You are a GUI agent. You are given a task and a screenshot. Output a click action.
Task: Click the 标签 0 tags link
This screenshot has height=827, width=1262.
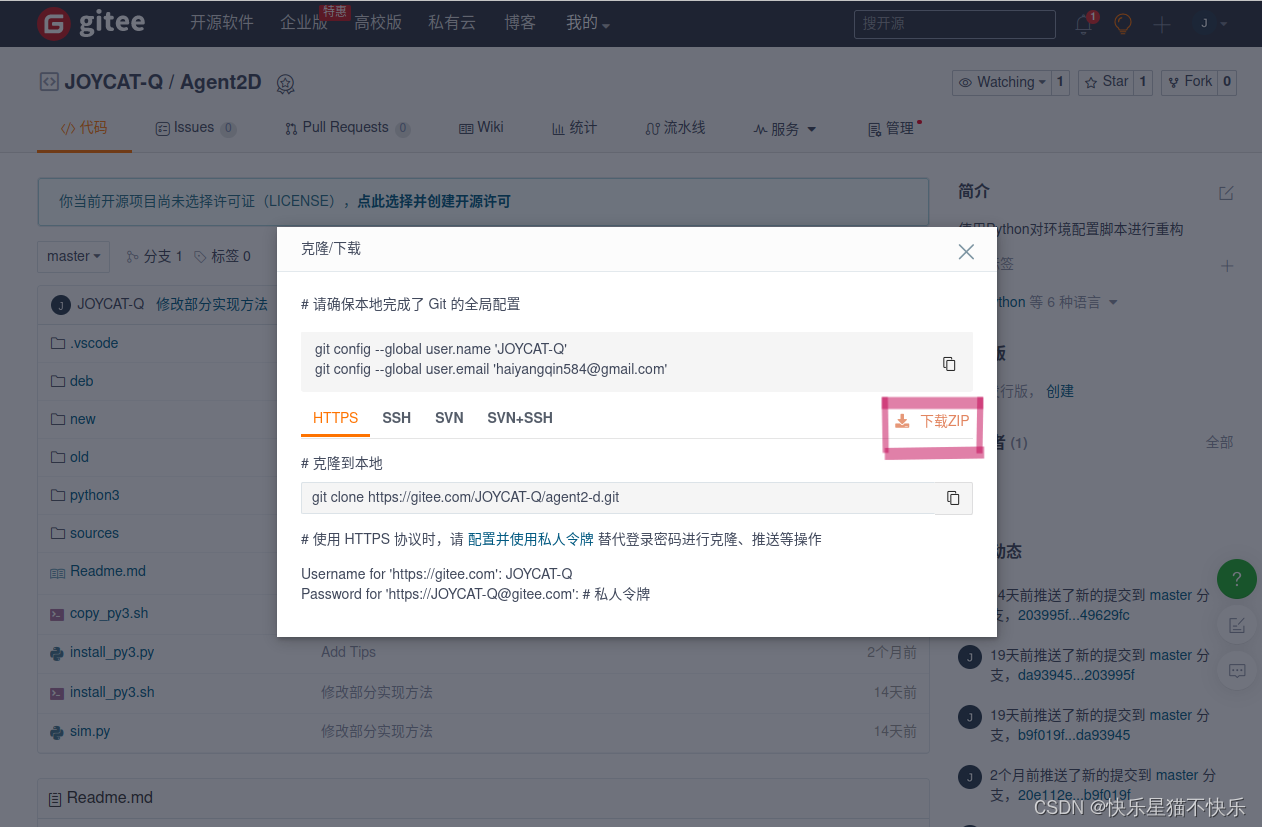pyautogui.click(x=222, y=256)
